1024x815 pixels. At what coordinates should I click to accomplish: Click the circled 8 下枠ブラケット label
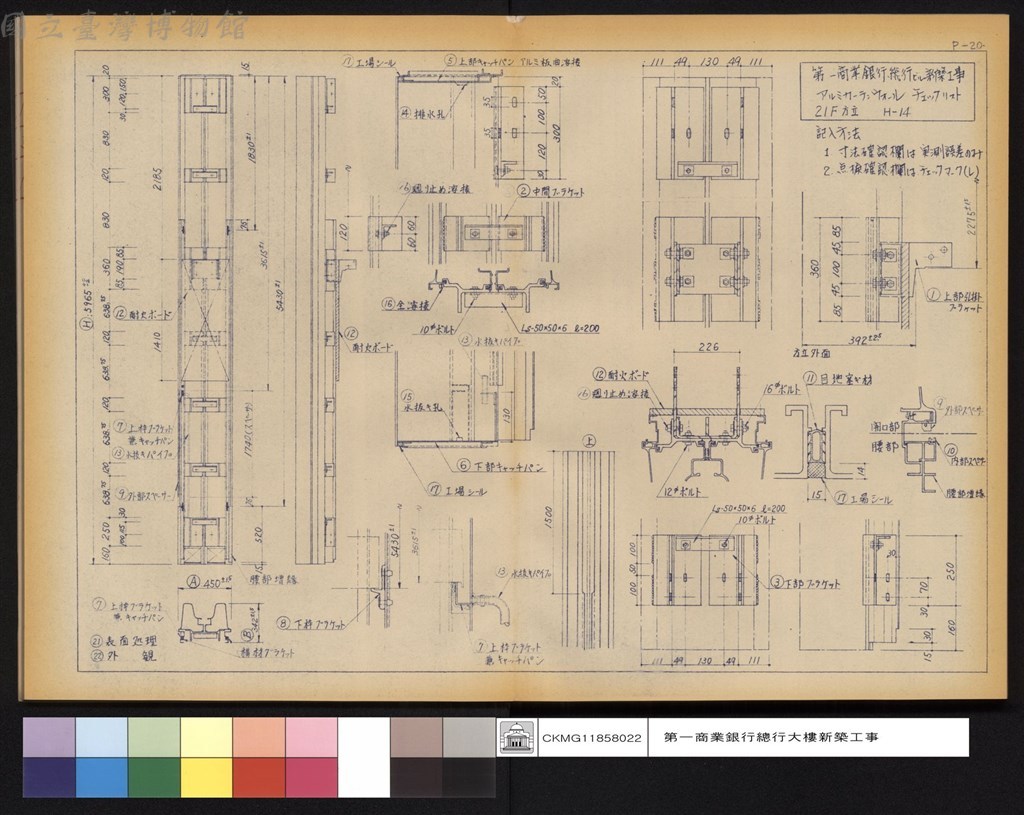coord(311,623)
